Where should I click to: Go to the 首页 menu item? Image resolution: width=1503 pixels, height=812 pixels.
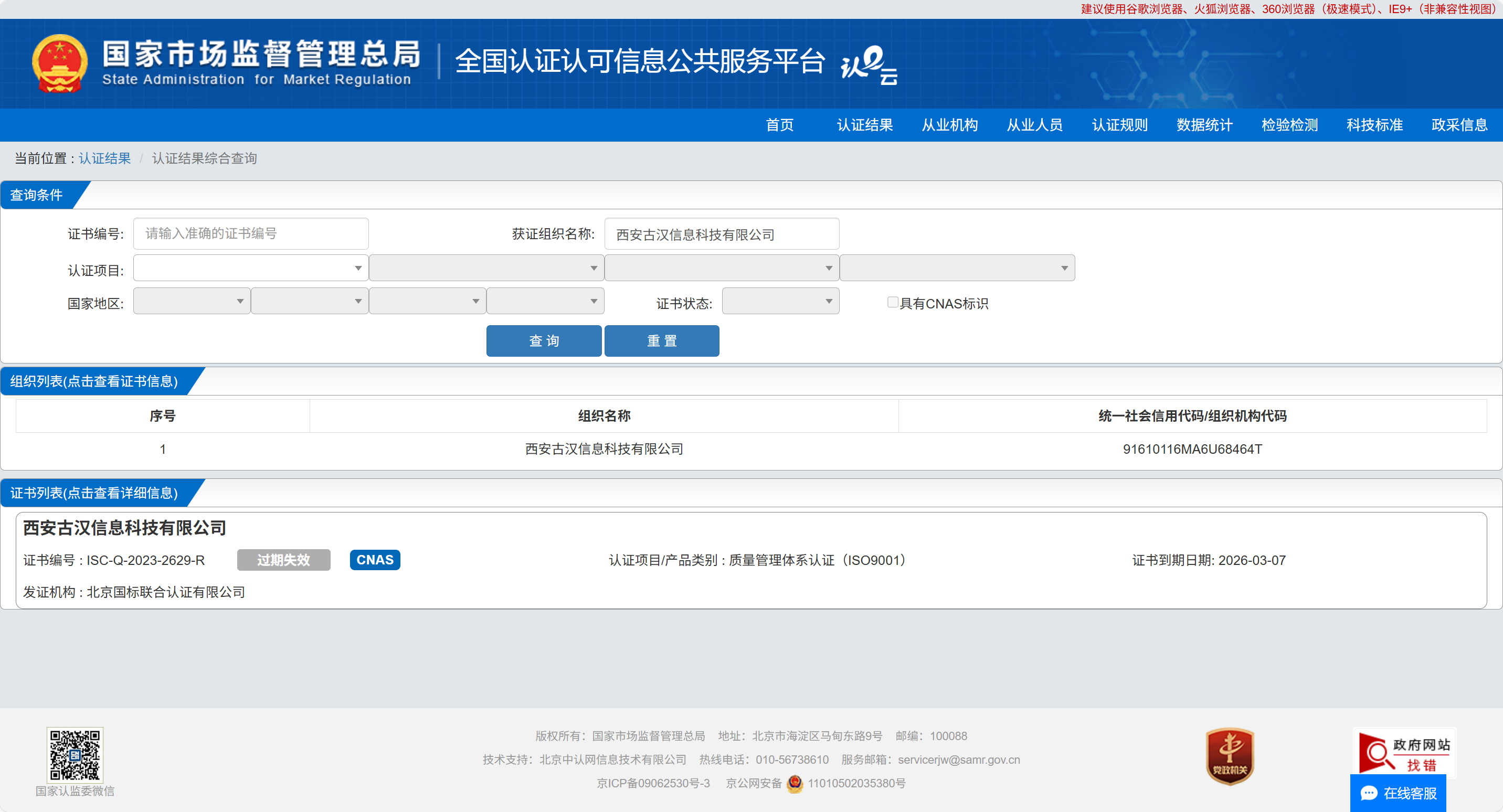coord(779,125)
